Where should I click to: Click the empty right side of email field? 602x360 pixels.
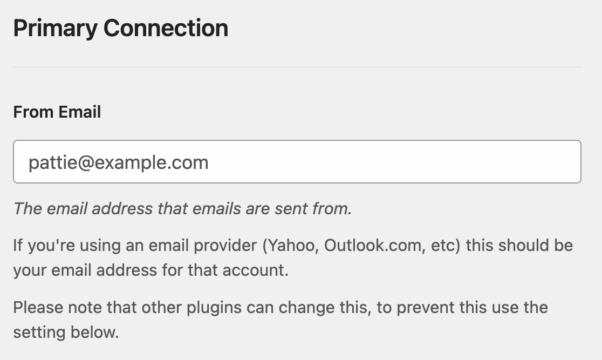coord(395,162)
